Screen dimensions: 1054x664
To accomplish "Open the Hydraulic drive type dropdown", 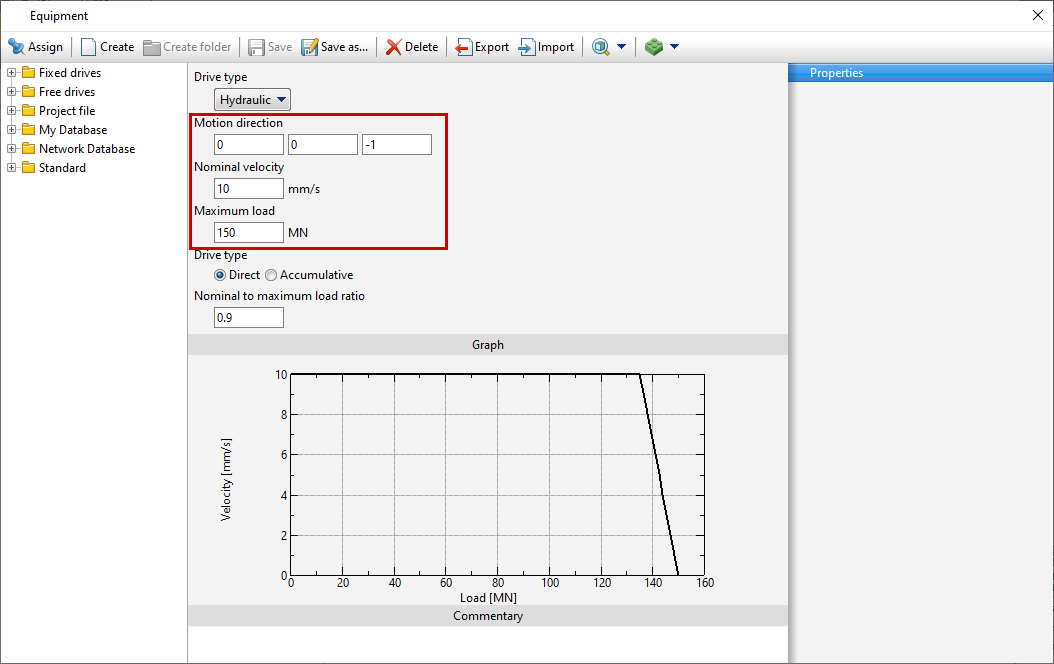I will [253, 99].
